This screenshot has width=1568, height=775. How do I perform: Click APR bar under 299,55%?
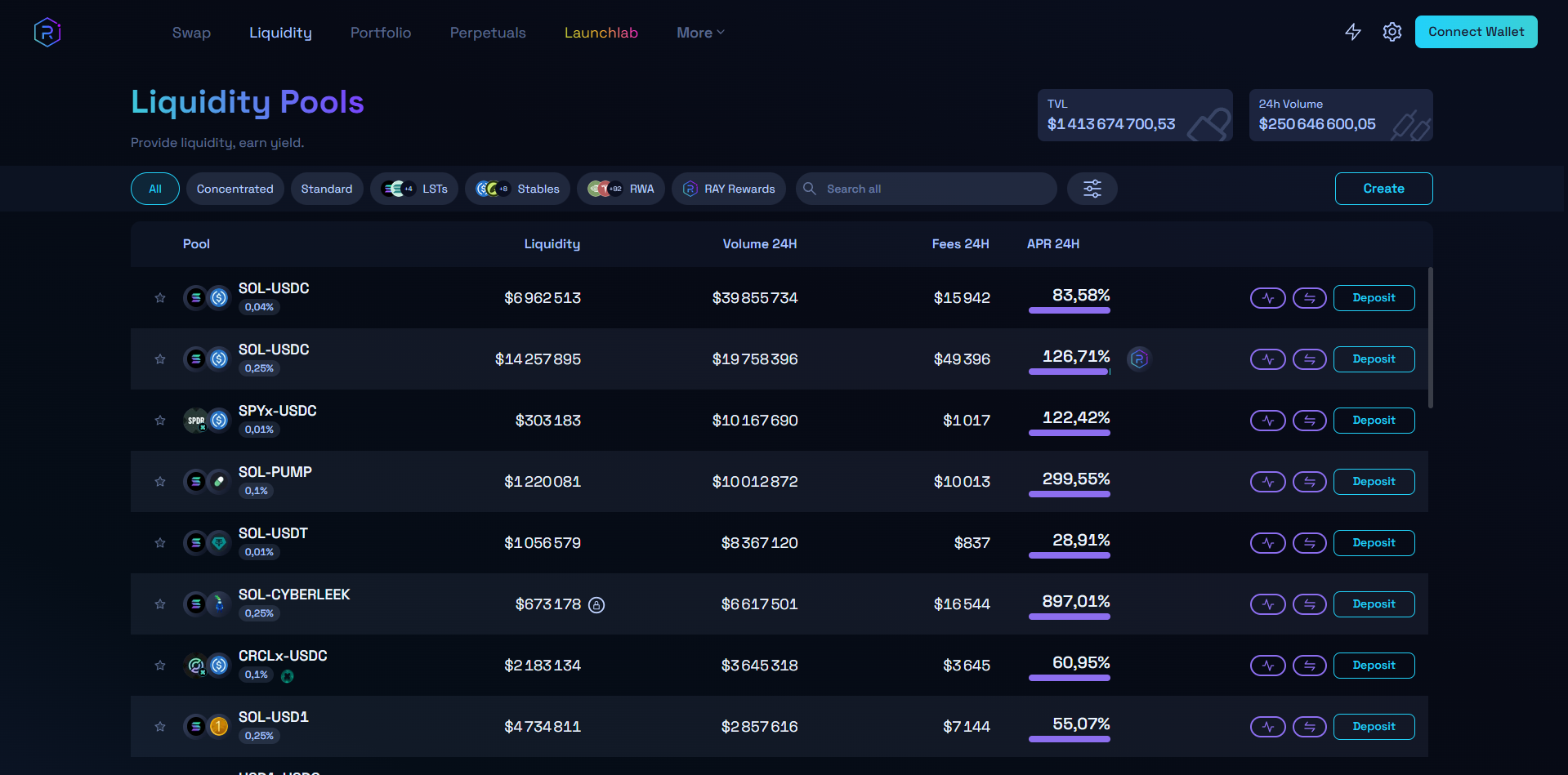(x=1070, y=494)
